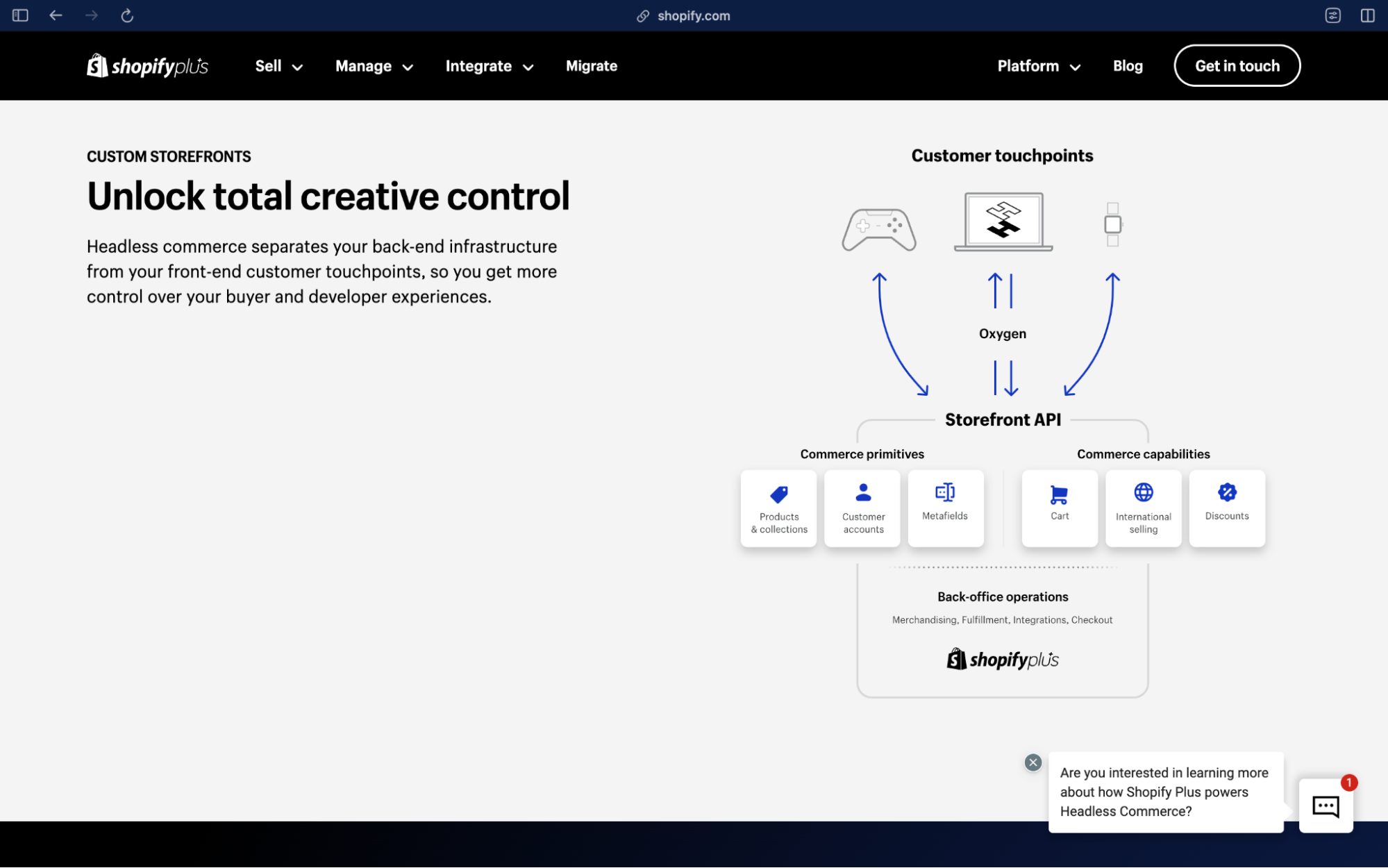Open the browser customize controls icon

point(1332,15)
